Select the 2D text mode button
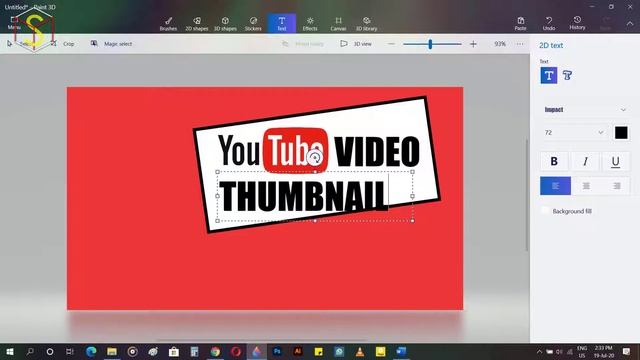Screen dimensions: 640x360 pos(549,76)
